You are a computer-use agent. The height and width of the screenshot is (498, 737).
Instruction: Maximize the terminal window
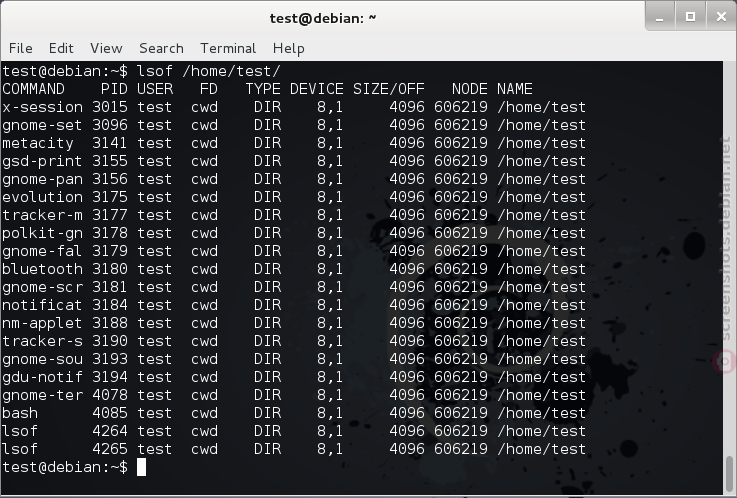[x=690, y=17]
